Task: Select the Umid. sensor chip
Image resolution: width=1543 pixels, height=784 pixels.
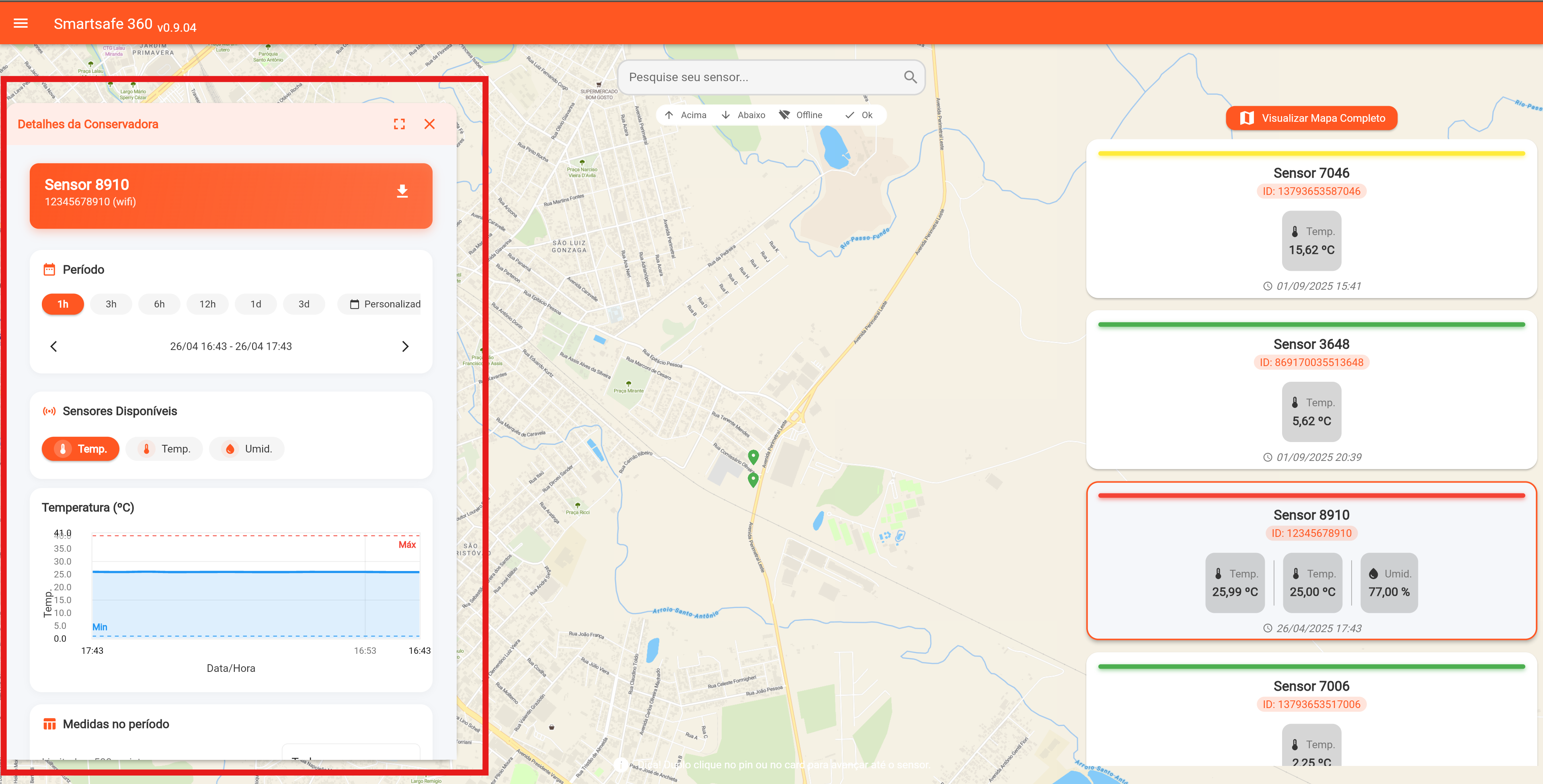Action: click(247, 448)
